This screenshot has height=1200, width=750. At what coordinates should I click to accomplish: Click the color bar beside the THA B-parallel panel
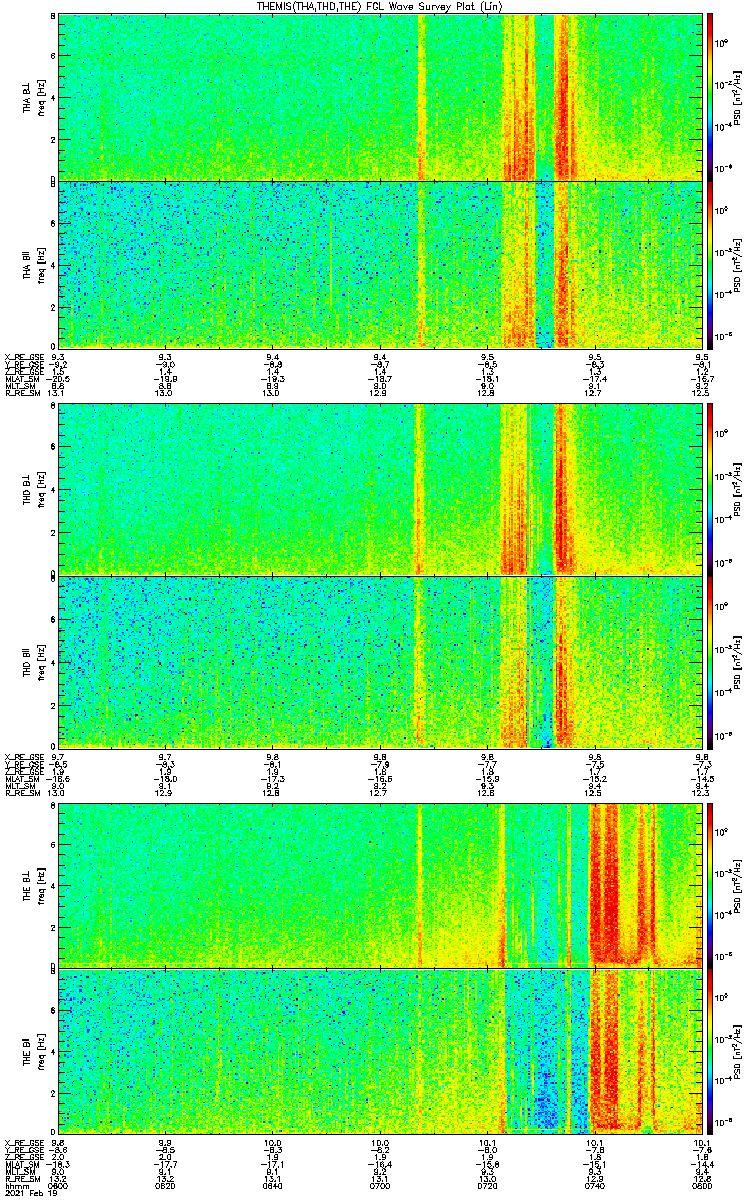coord(710,264)
